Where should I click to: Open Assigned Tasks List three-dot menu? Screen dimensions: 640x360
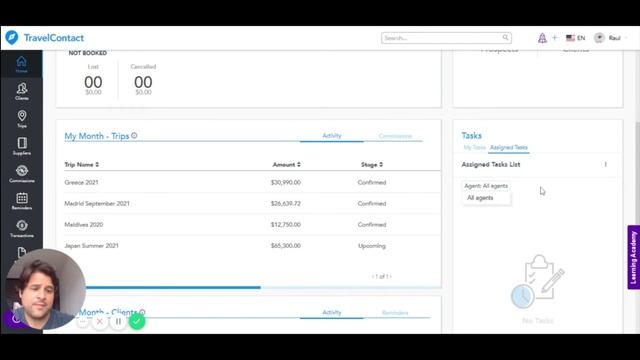pos(605,164)
